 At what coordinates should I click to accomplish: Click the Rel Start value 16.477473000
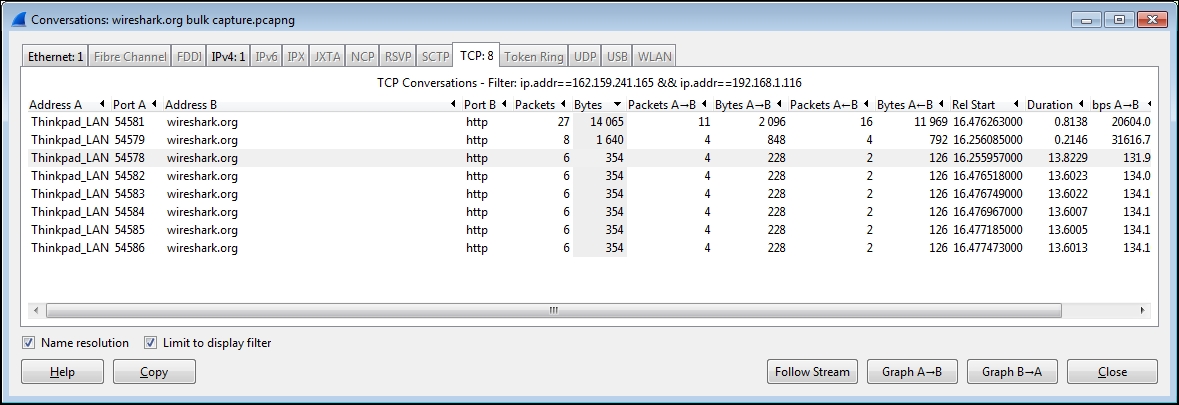pos(987,248)
